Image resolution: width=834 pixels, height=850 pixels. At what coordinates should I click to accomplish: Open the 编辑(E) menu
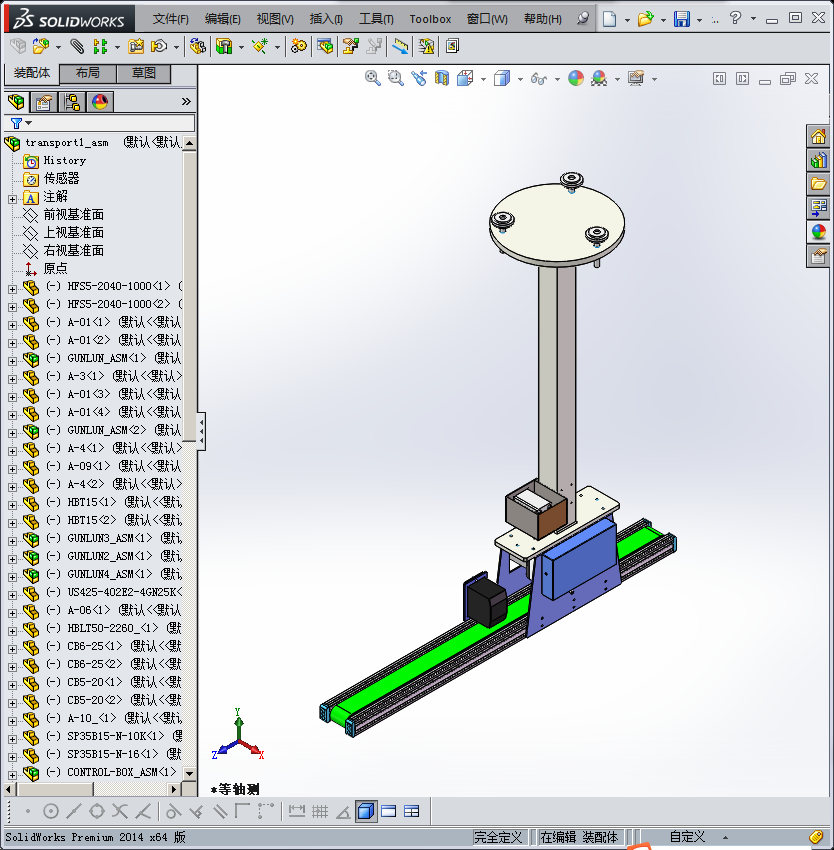(222, 19)
